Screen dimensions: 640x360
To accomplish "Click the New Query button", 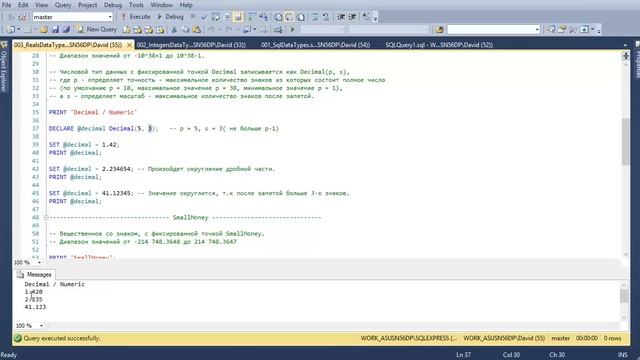I will 97,29.
